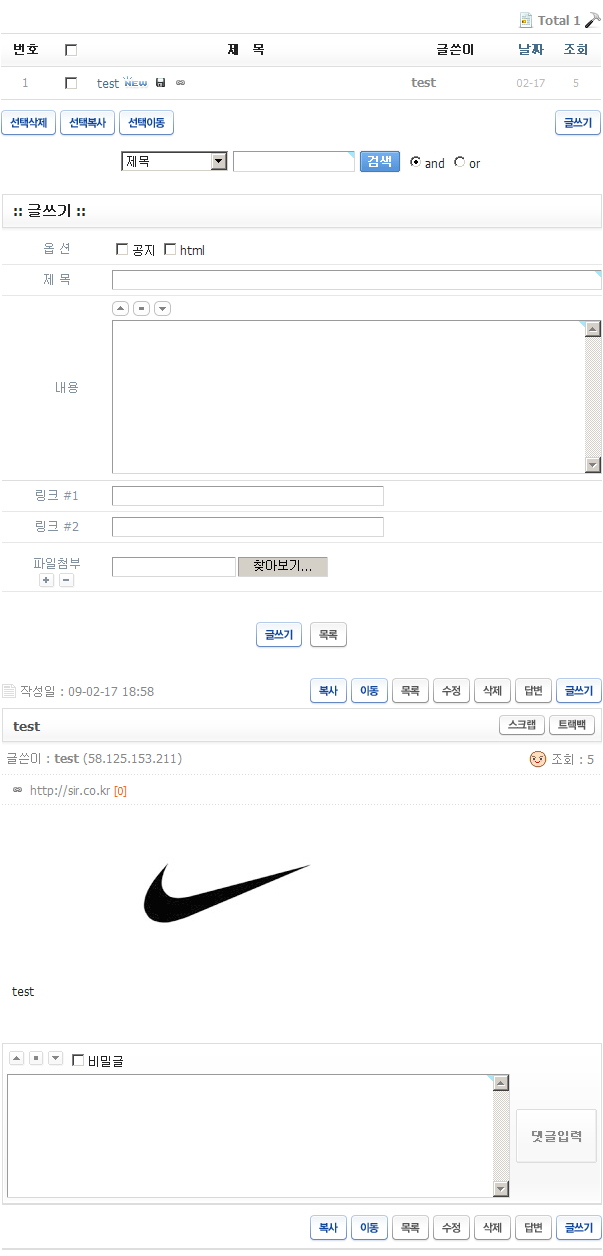Screen dimensions: 603x1256
Task: Click the 선택이동 button
Action: point(147,123)
